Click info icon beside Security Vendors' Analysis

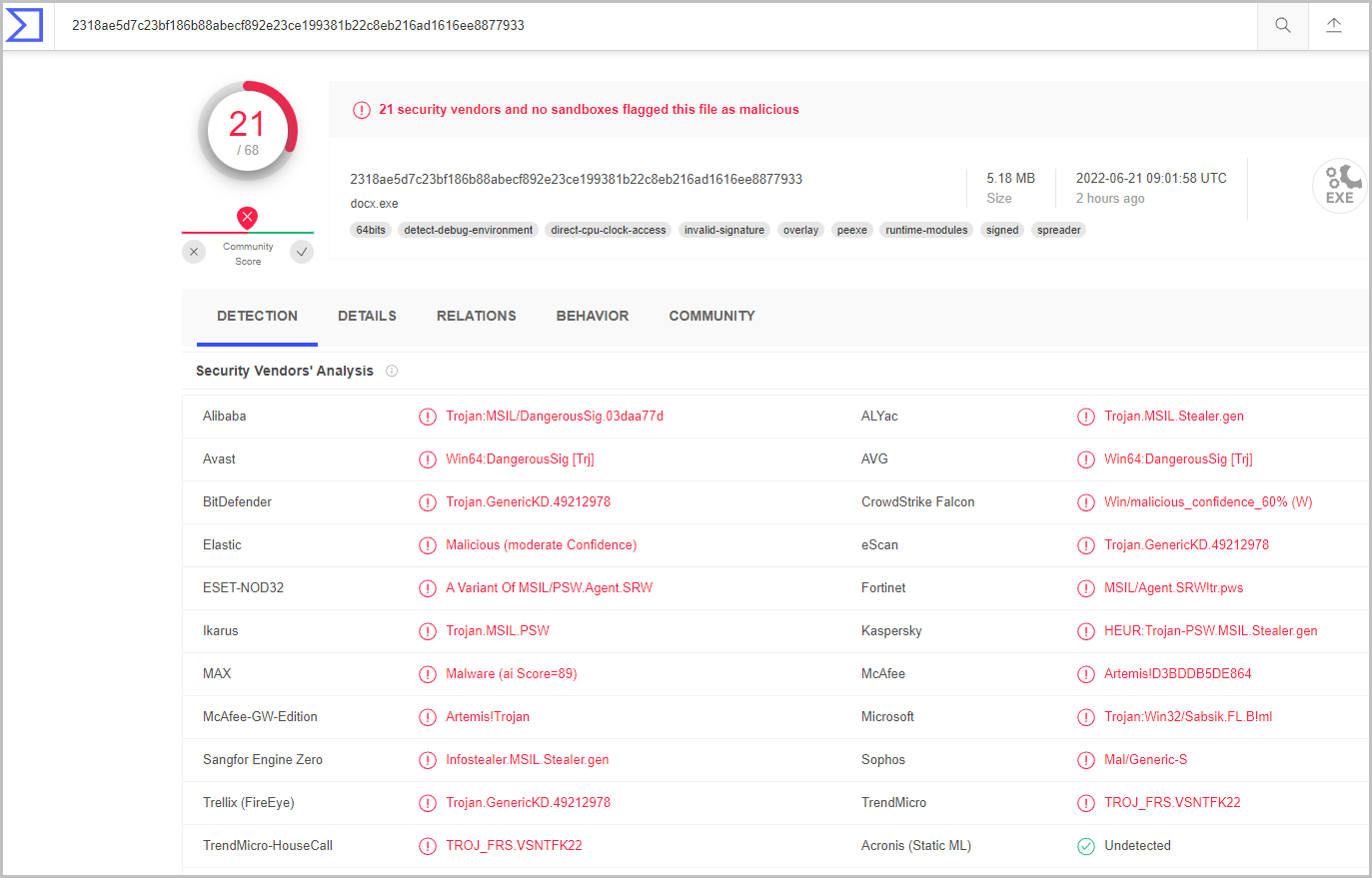[x=392, y=371]
